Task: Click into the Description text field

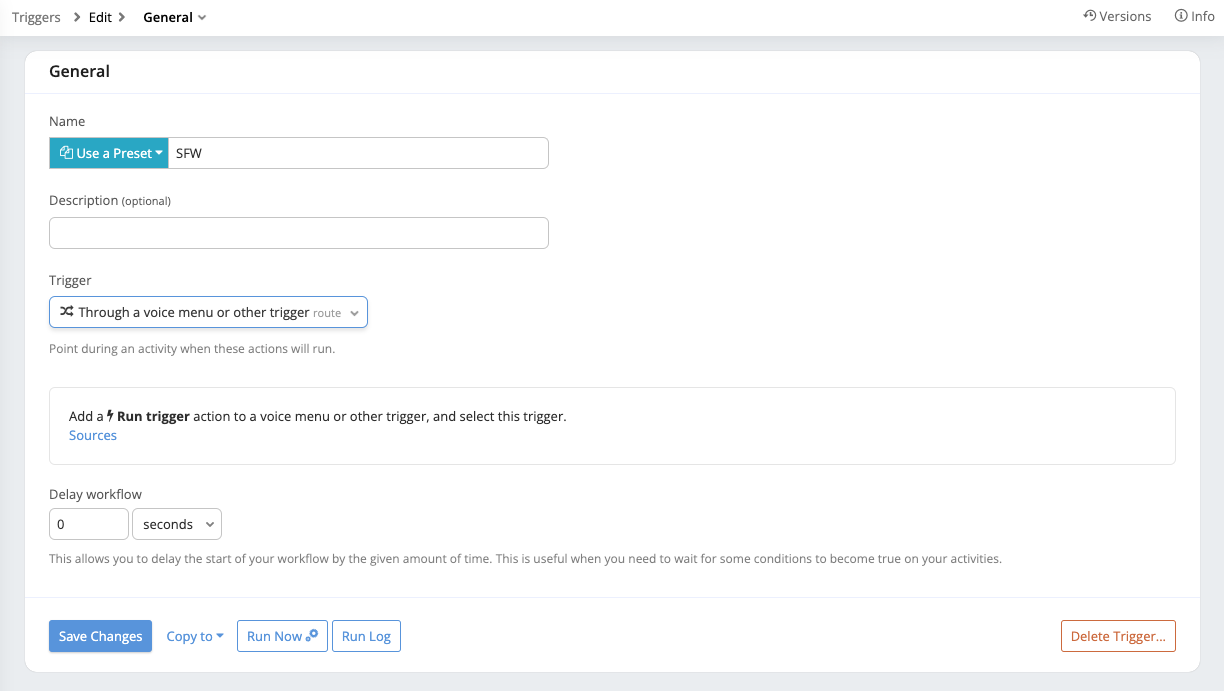Action: click(298, 233)
